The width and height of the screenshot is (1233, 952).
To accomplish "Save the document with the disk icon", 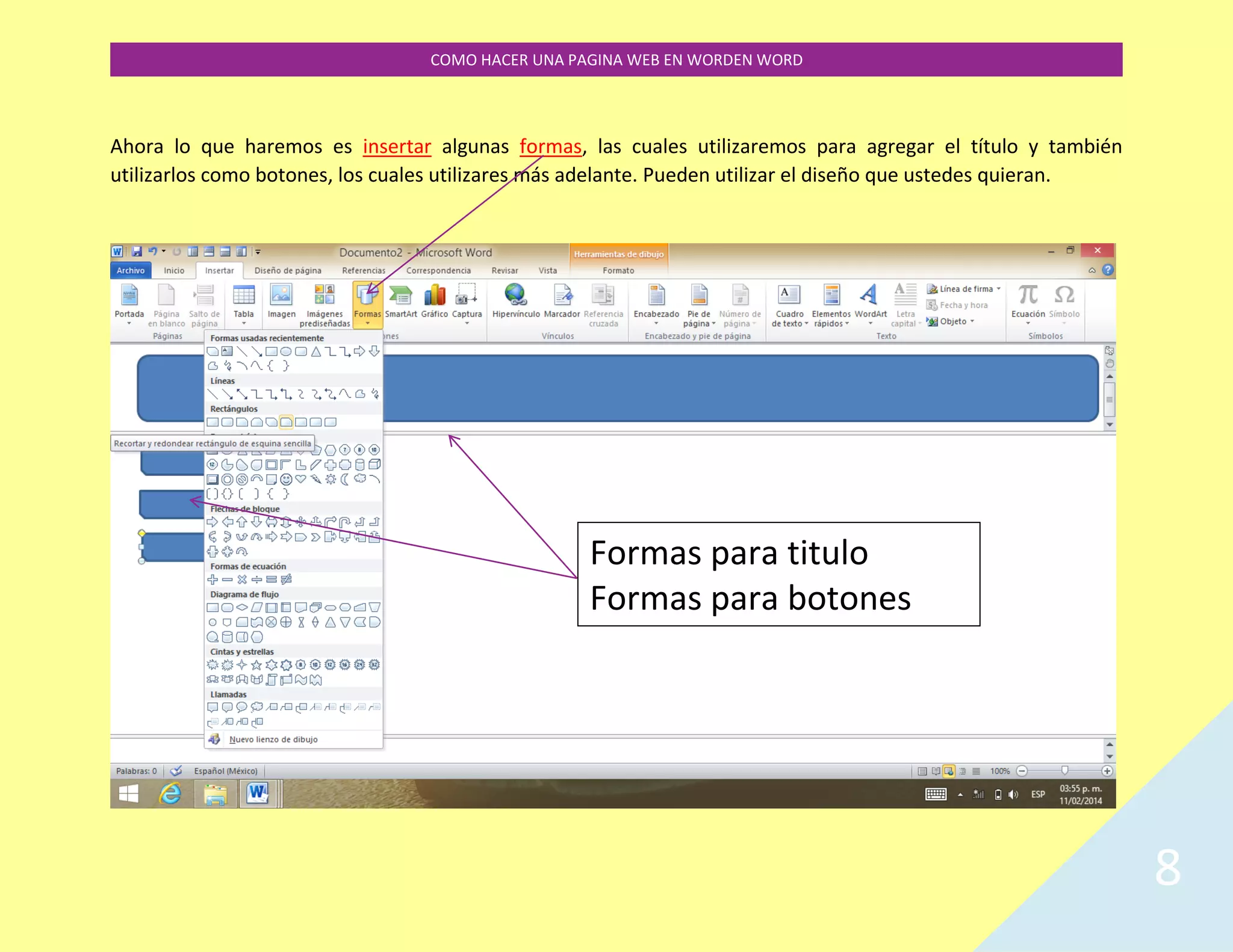I will (x=137, y=252).
